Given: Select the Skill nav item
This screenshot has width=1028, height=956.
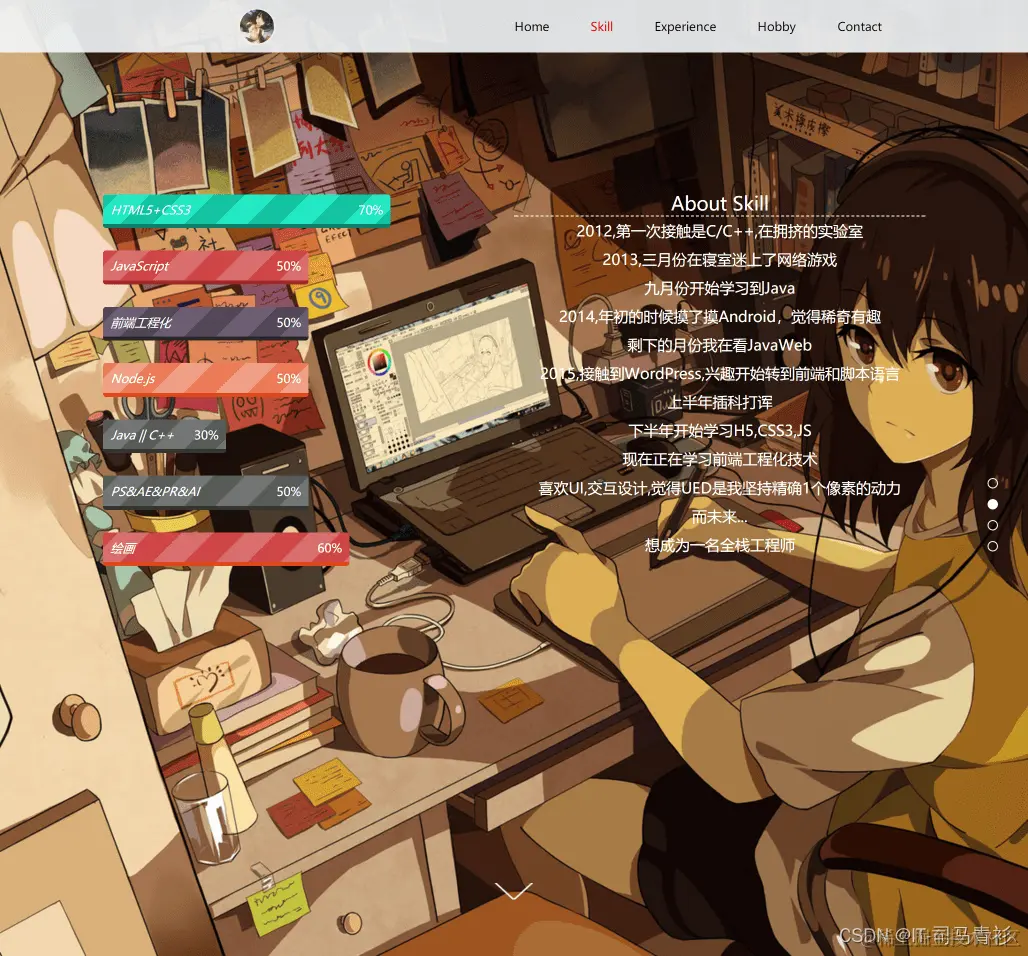Looking at the screenshot, I should click(601, 27).
